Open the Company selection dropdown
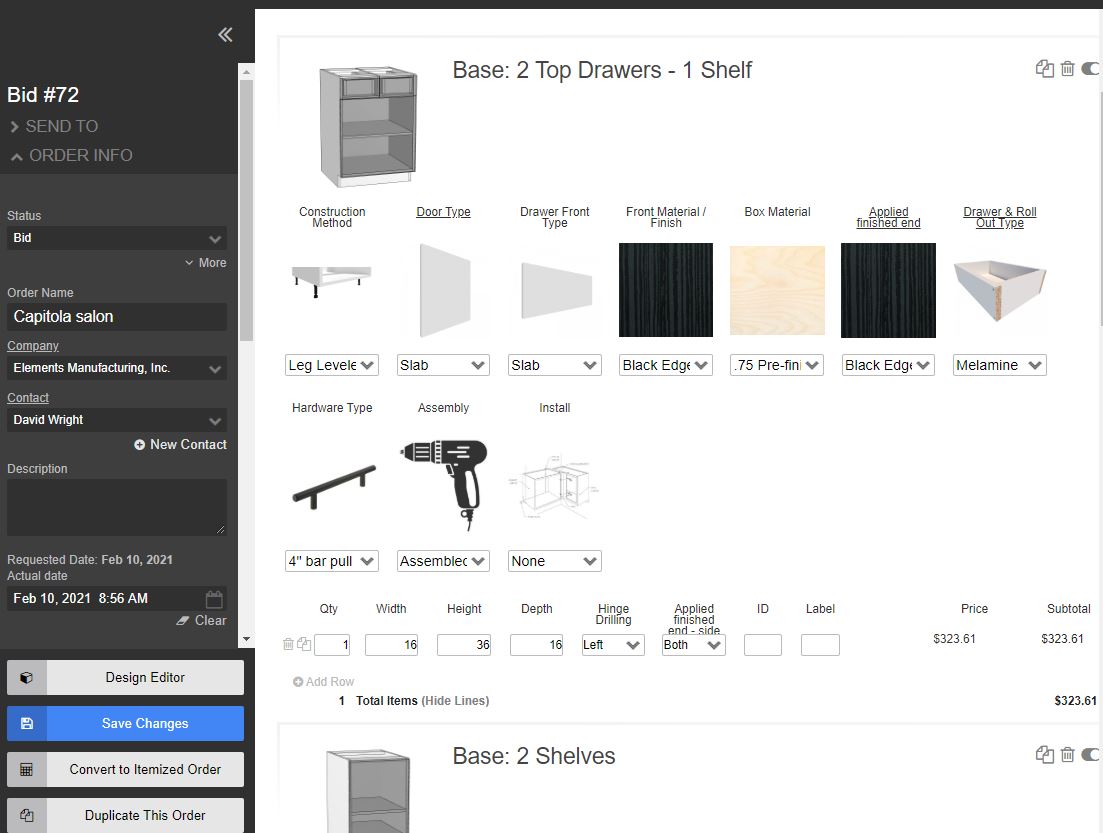 (x=116, y=368)
